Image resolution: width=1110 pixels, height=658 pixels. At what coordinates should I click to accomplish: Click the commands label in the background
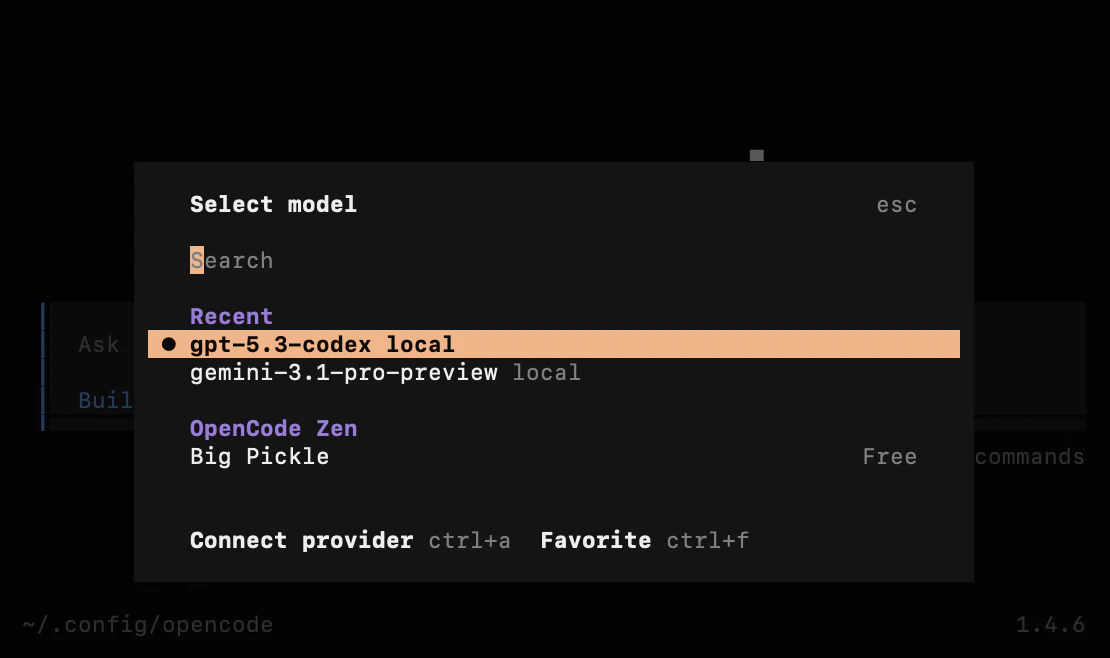click(x=1028, y=456)
